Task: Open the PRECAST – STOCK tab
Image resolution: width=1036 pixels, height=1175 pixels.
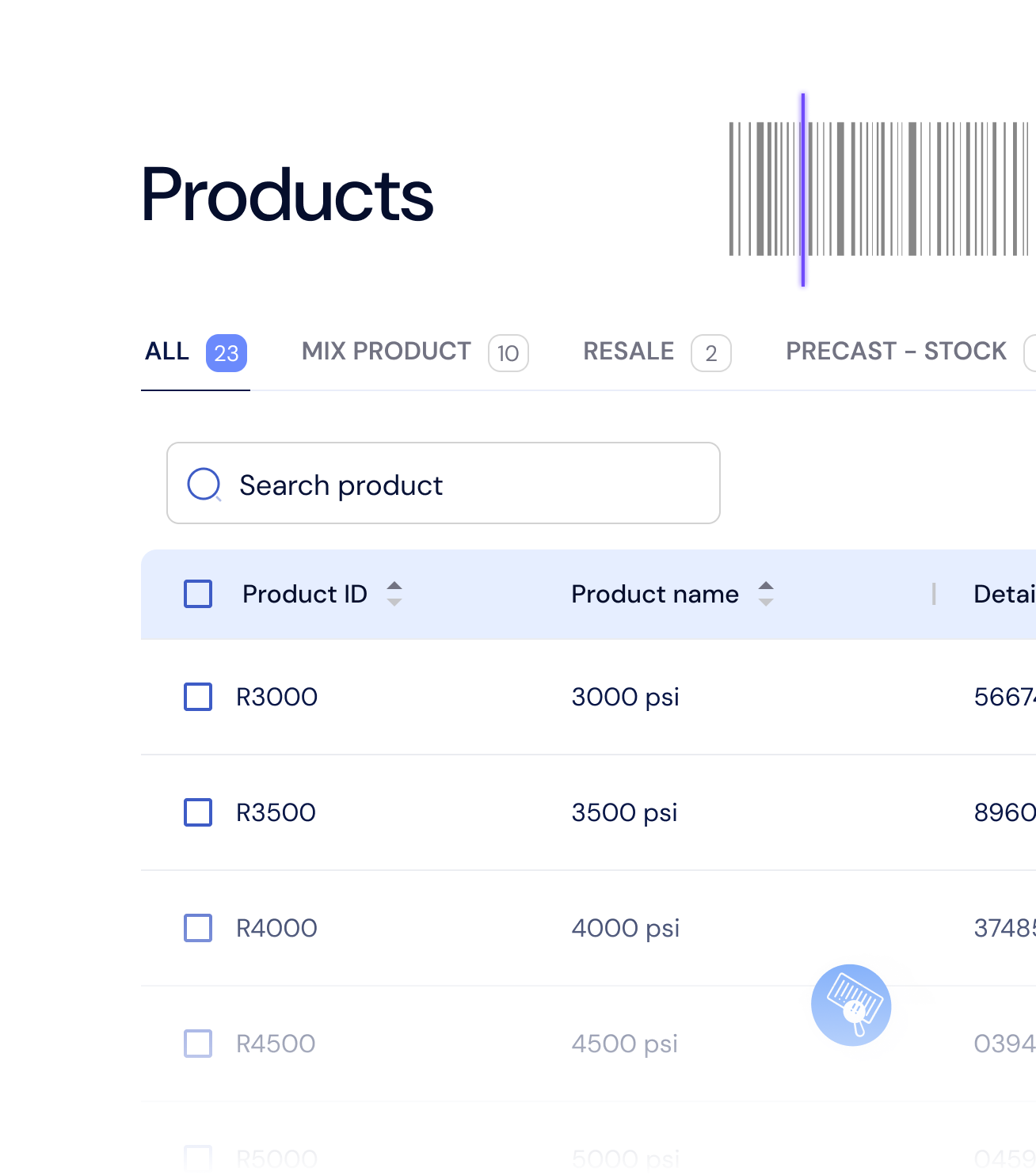Action: tap(910, 352)
